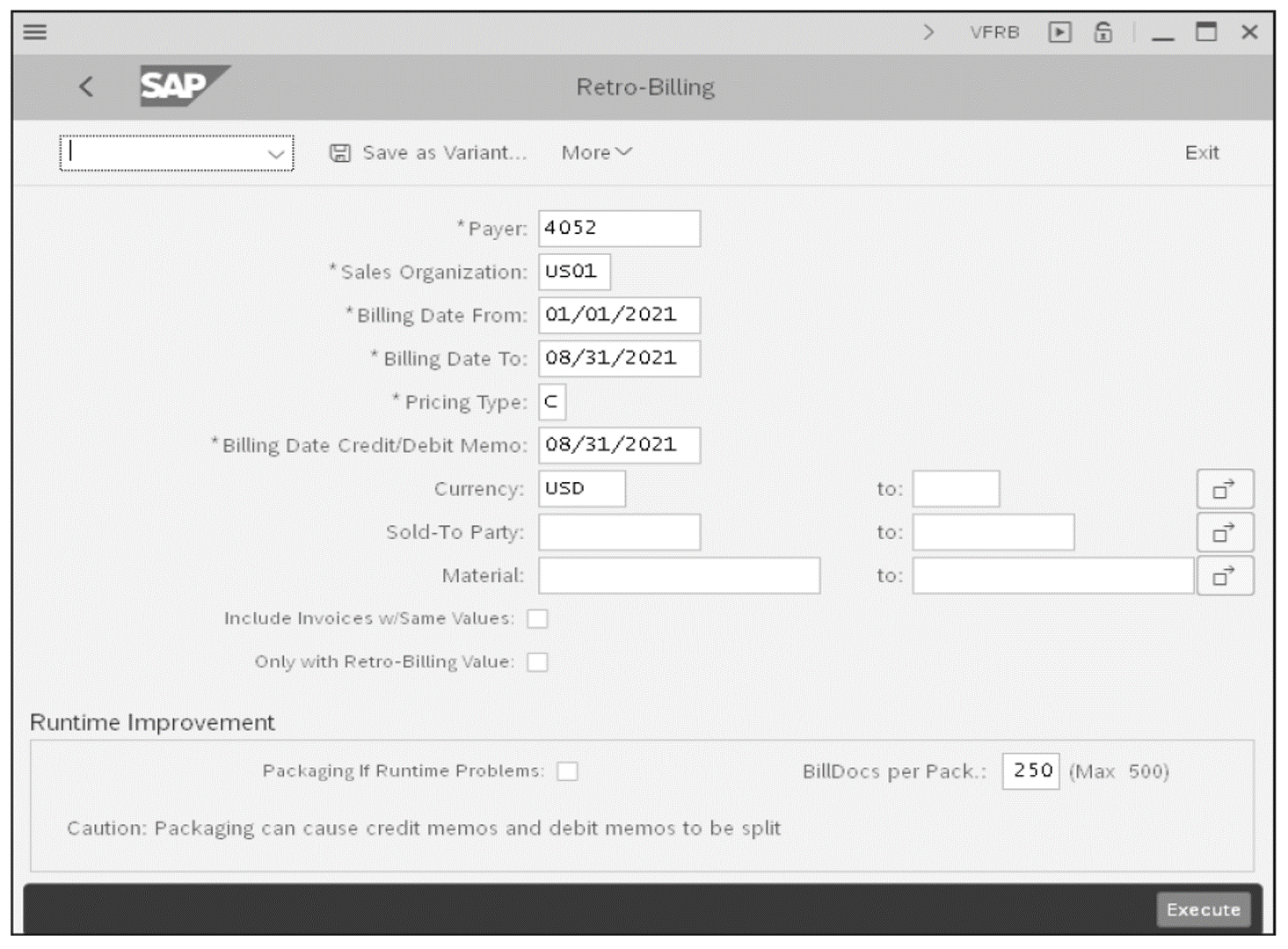The width and height of the screenshot is (1288, 949).
Task: Open the variant selection dropdown
Action: pyautogui.click(x=275, y=152)
